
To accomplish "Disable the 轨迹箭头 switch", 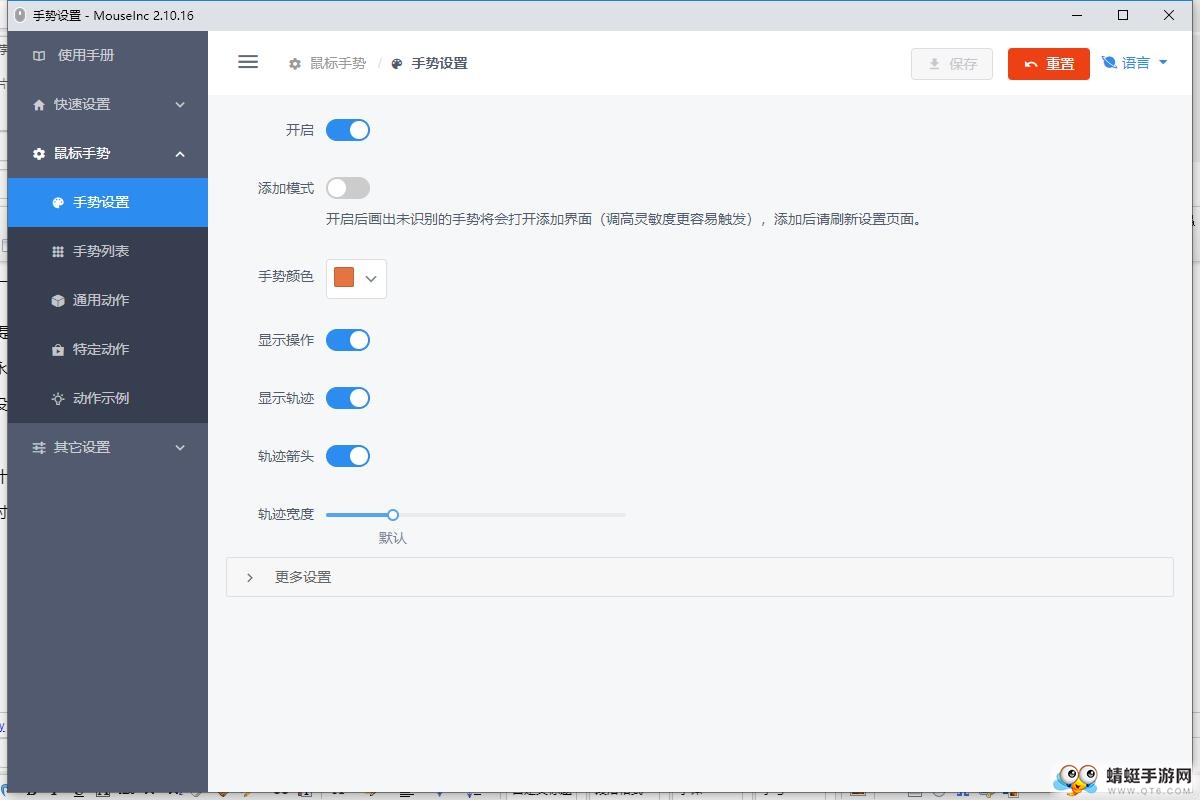I will click(x=348, y=456).
